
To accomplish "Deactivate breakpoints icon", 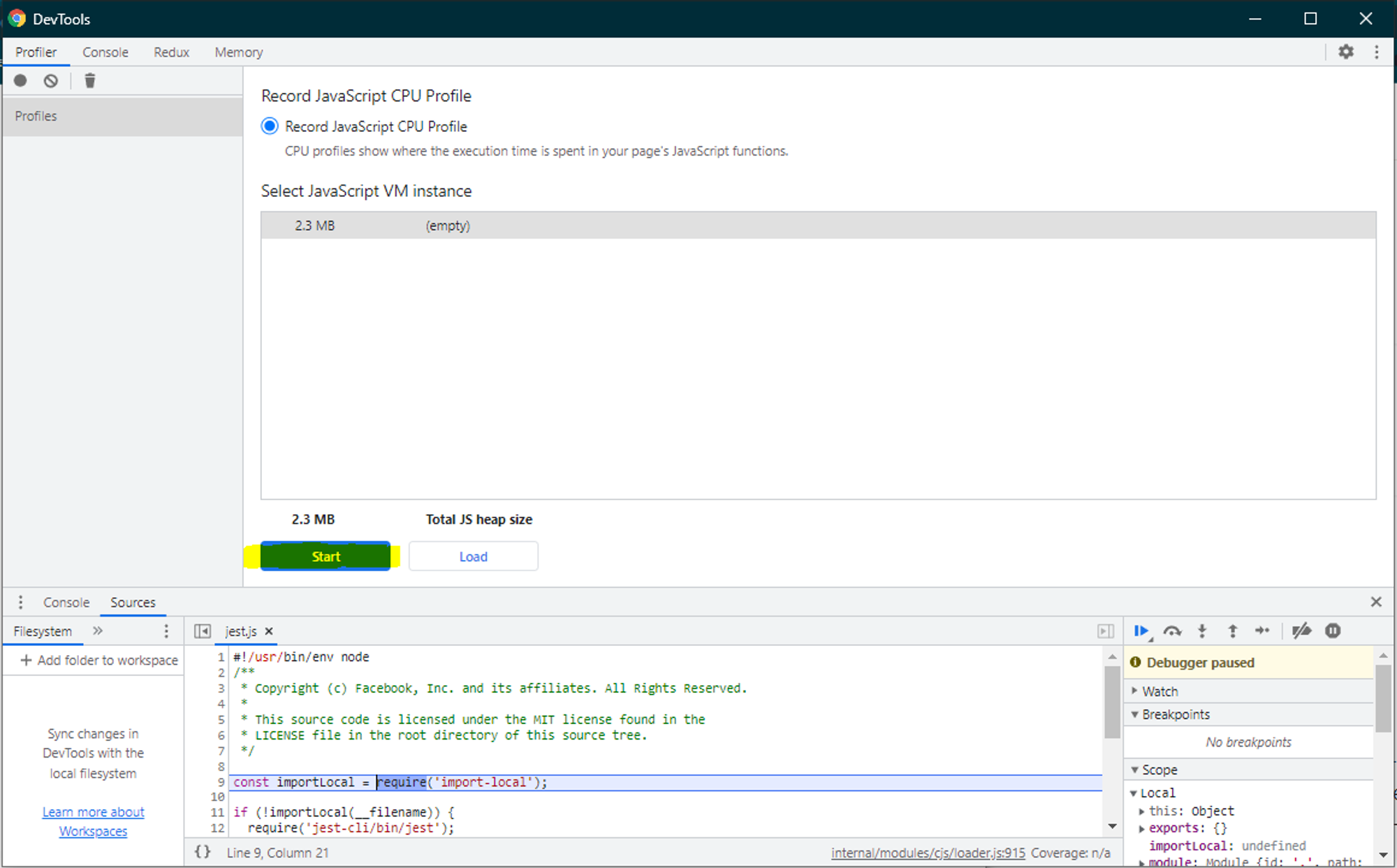I will tap(1302, 631).
